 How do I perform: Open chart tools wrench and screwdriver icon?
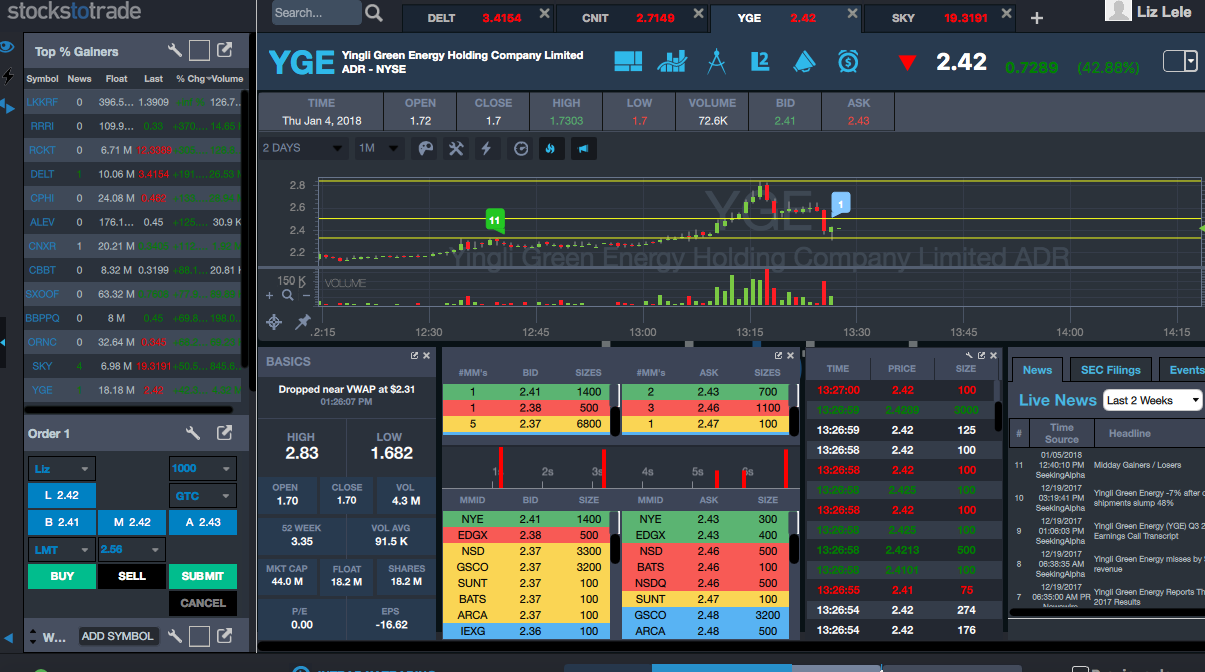[456, 148]
